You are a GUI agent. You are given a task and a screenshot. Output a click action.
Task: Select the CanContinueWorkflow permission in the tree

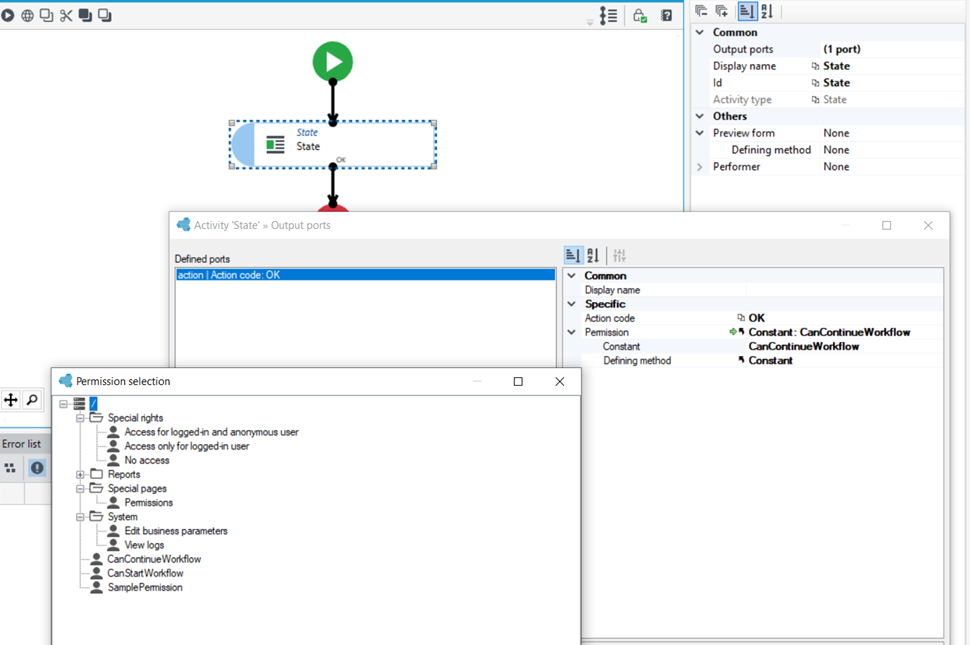point(154,559)
